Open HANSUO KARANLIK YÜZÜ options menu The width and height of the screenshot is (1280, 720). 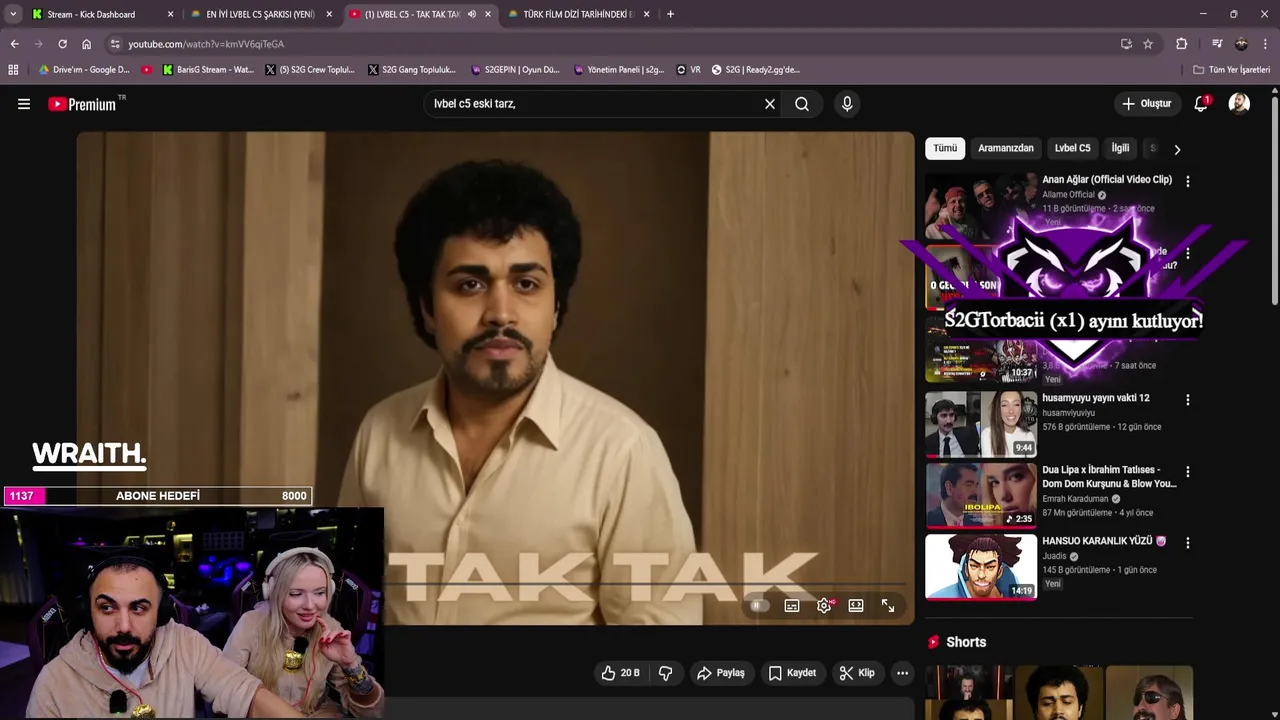(x=1187, y=543)
